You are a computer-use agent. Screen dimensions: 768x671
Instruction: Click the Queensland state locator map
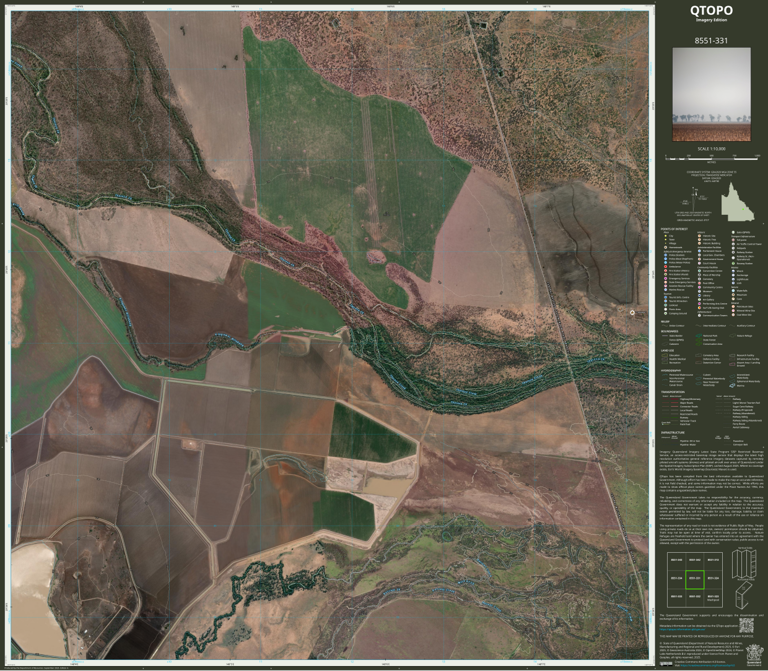point(737,201)
